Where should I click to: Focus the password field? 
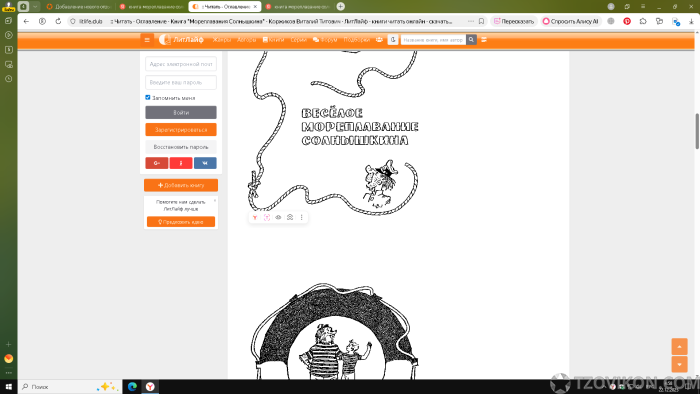coord(181,82)
